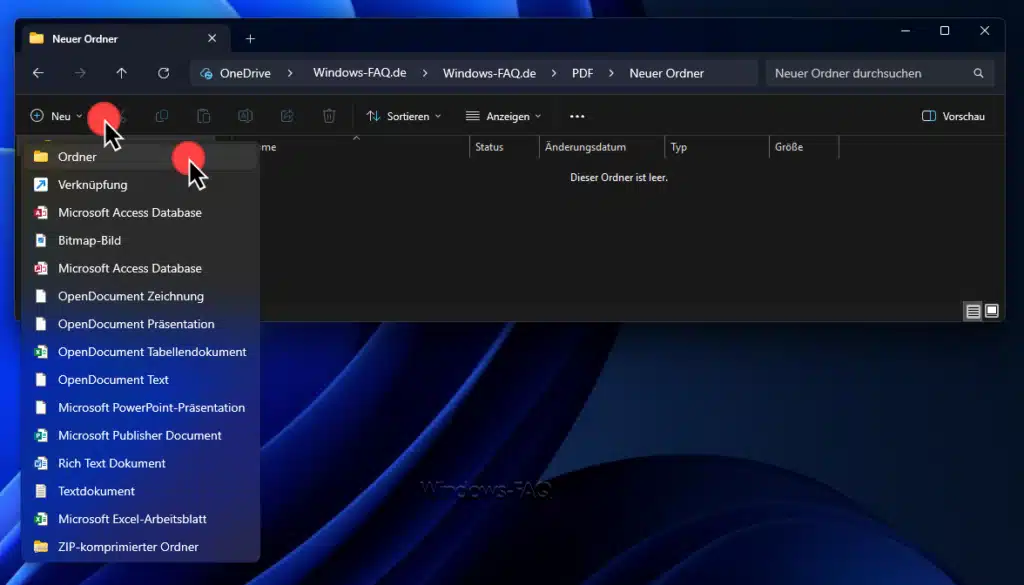Switch to large thumbnails view icon
This screenshot has height=585, width=1024.
coord(991,311)
